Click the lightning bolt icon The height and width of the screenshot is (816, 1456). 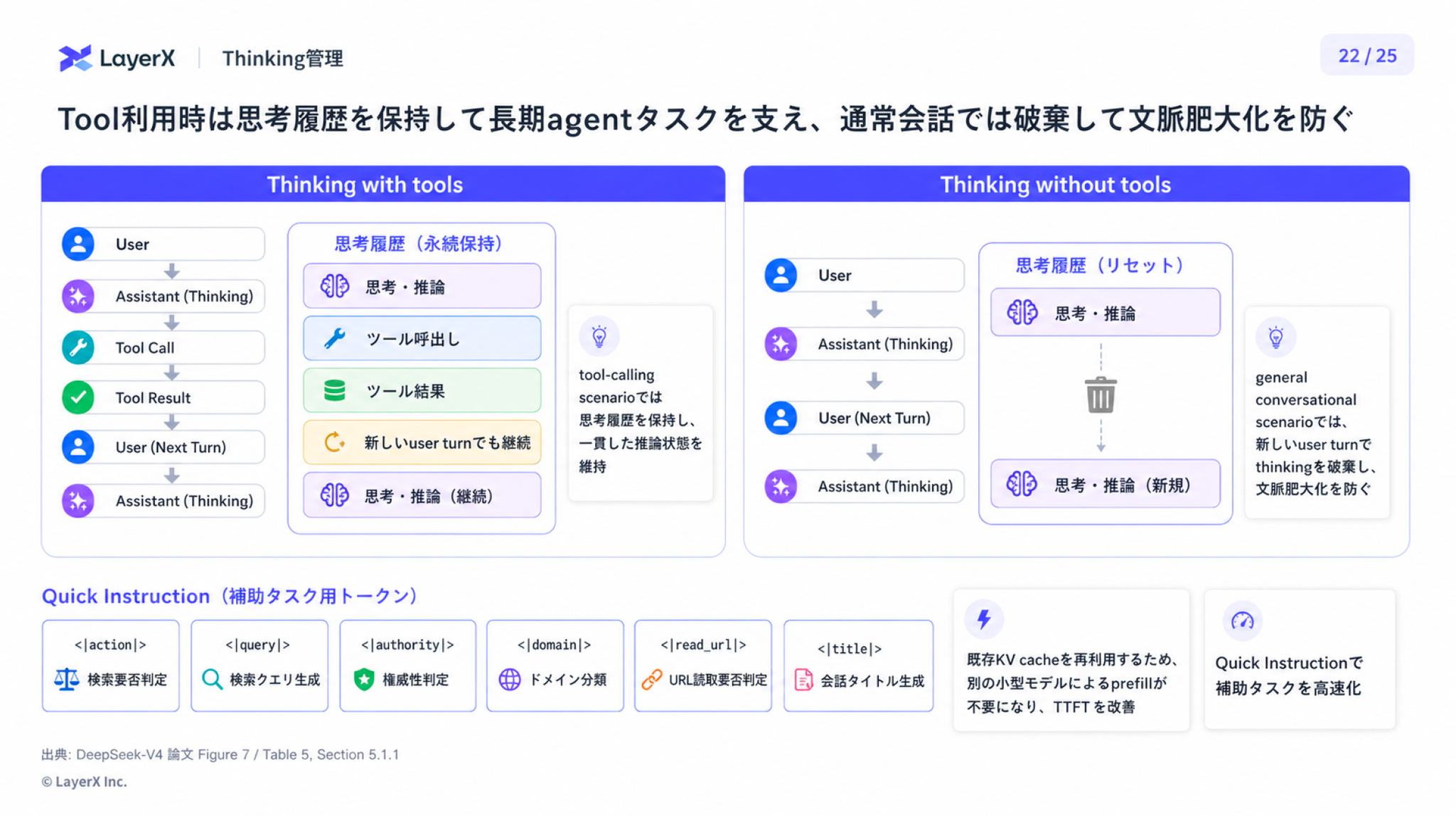tap(984, 619)
